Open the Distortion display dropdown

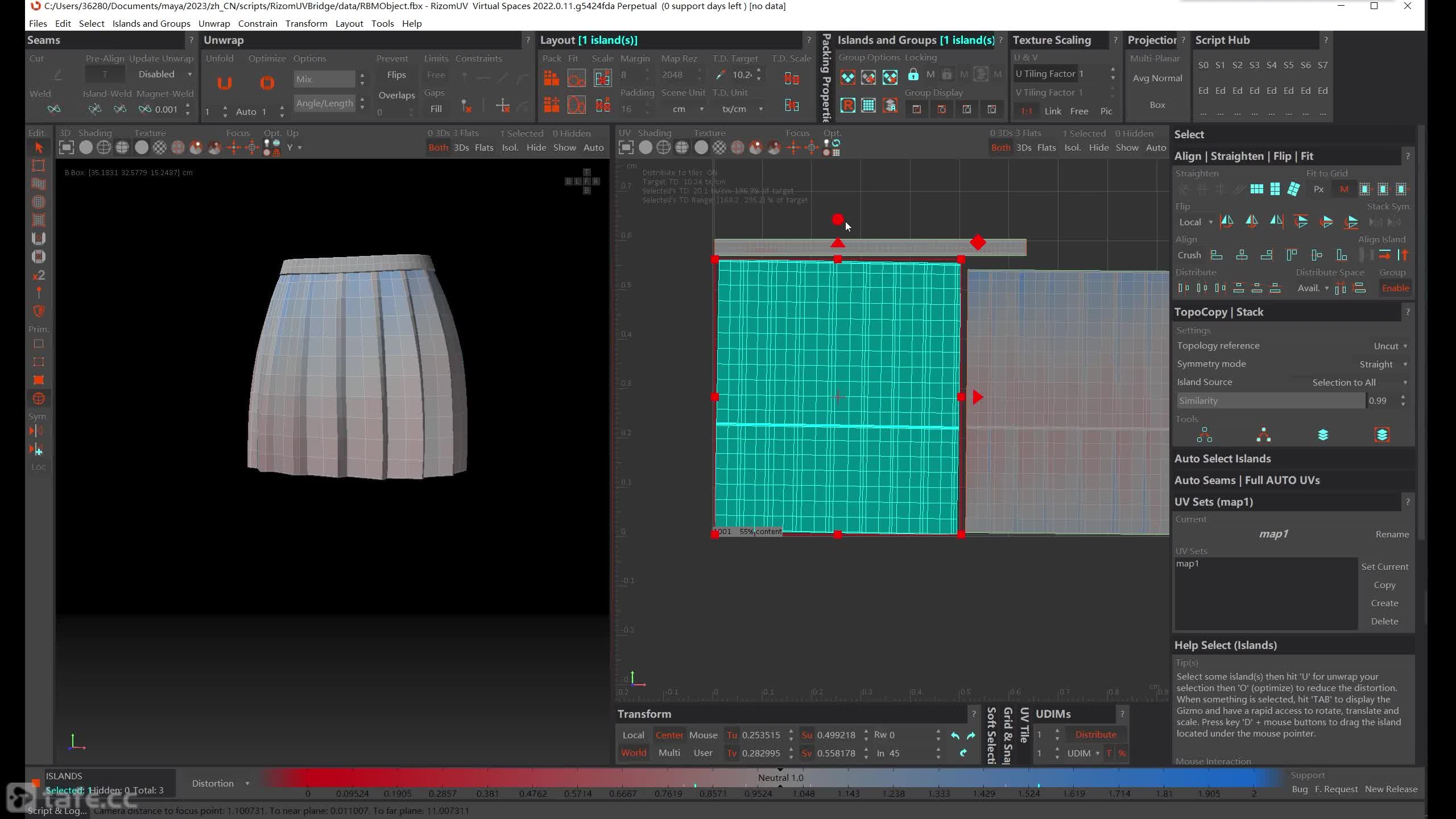[220, 783]
